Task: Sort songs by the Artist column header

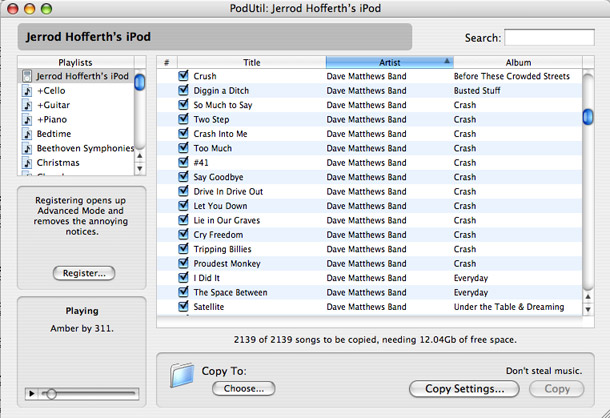Action: pos(389,62)
